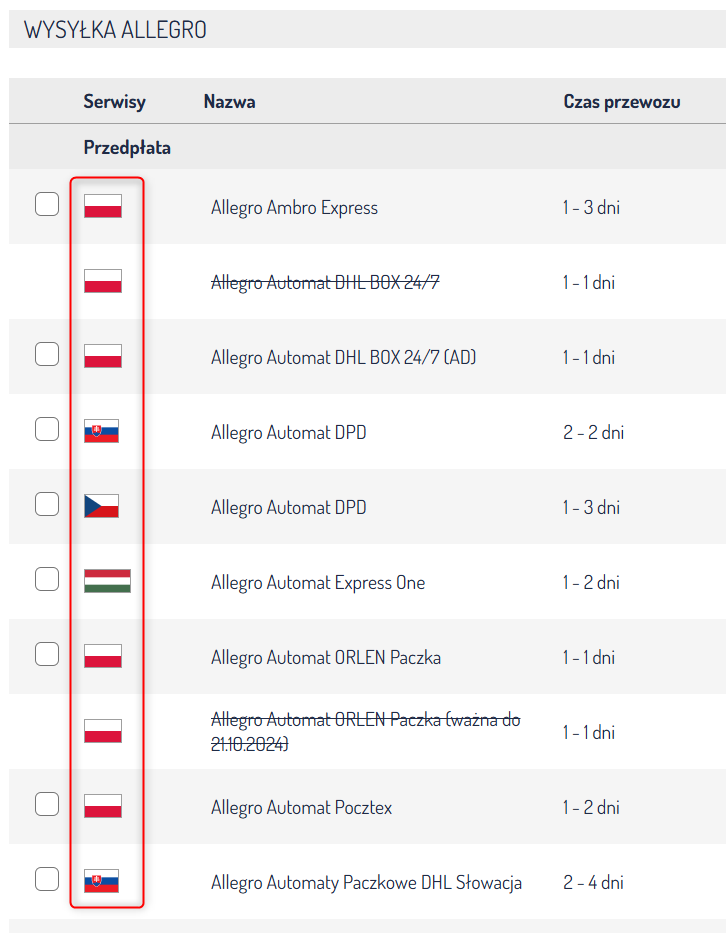726x933 pixels.
Task: Toggle checkbox for active Allegro Automat ORLEN Paczka
Action: point(47,654)
